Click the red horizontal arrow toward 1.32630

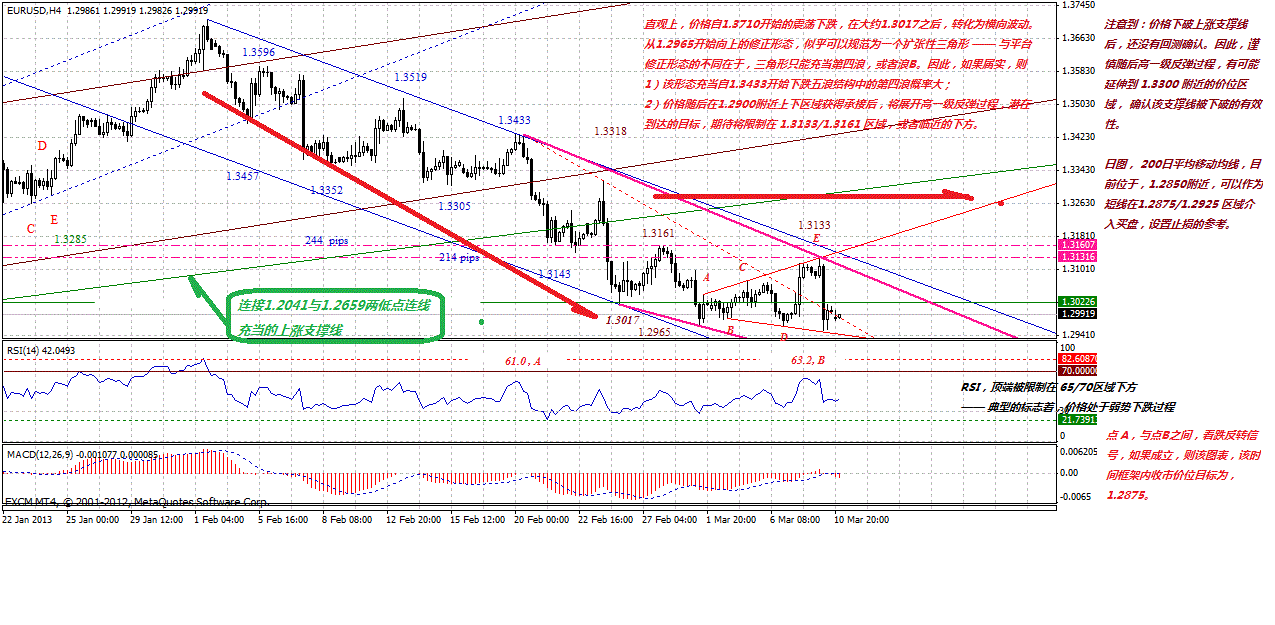tap(813, 197)
